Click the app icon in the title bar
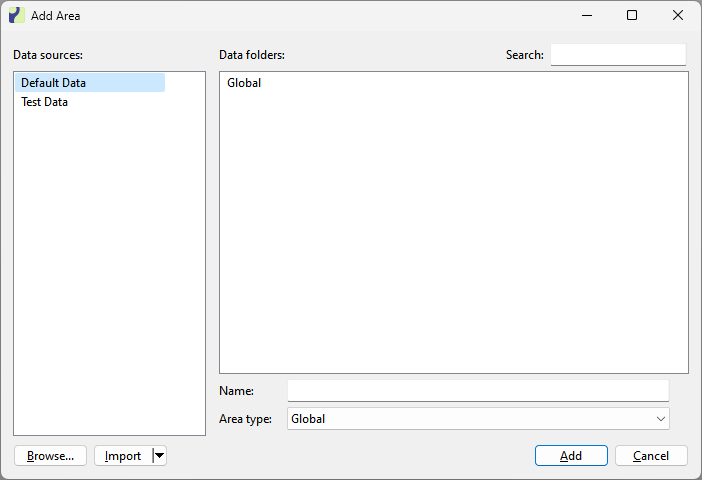 (16, 16)
